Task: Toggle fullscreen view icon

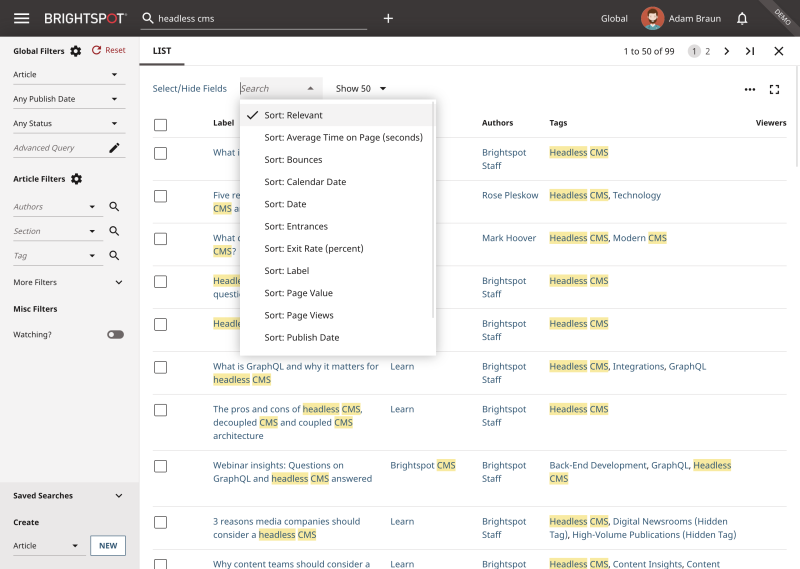Action: 774,89
